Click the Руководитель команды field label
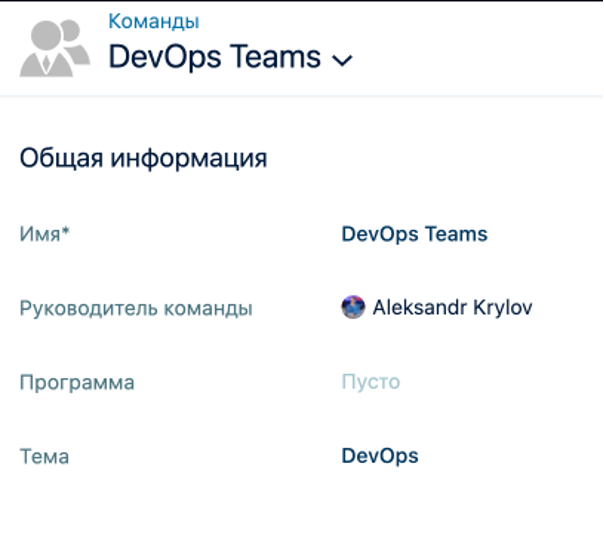The height and width of the screenshot is (534, 604). coord(136,308)
